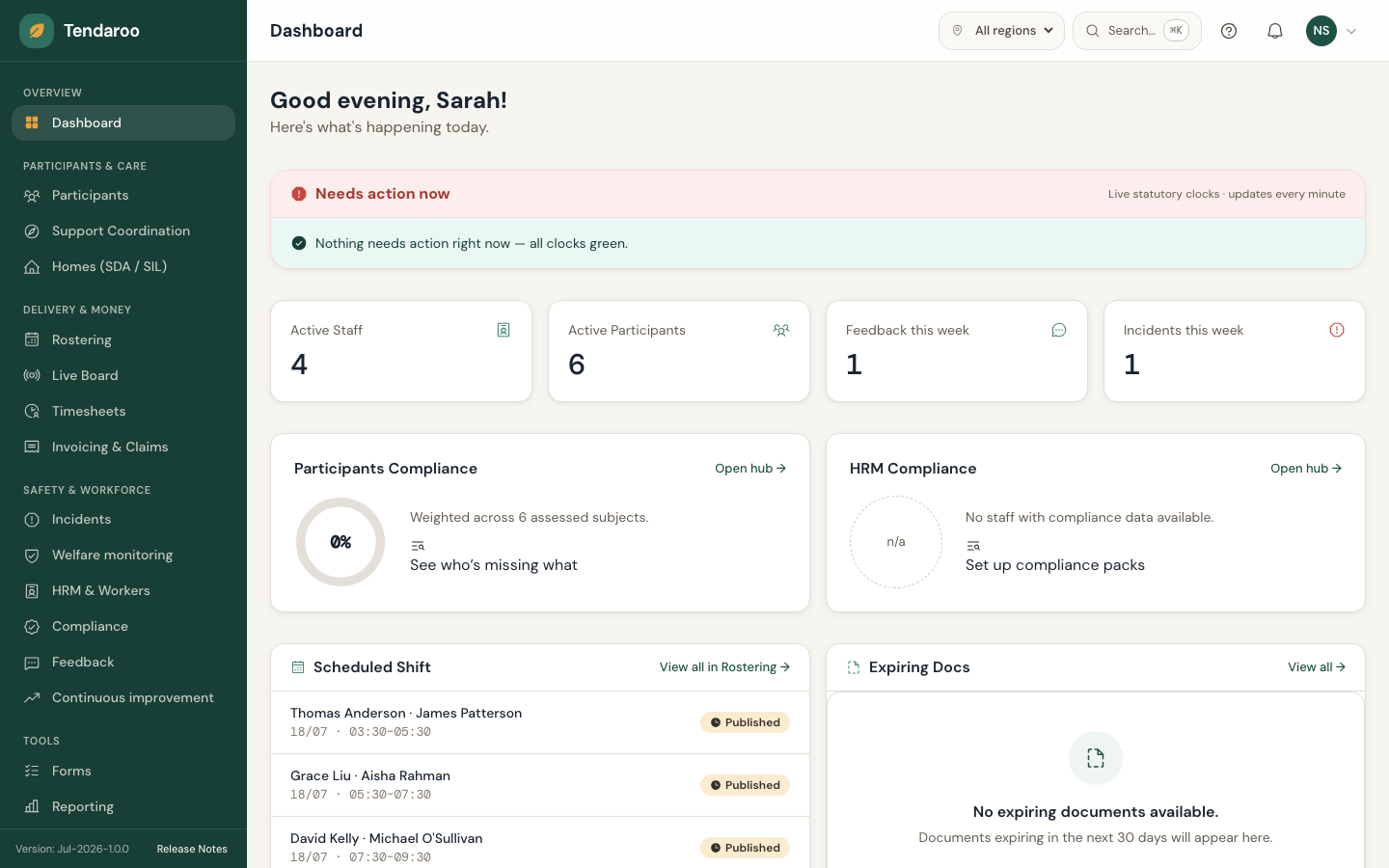1389x868 pixels.
Task: Click the Active Staff badge icon
Action: tap(504, 330)
